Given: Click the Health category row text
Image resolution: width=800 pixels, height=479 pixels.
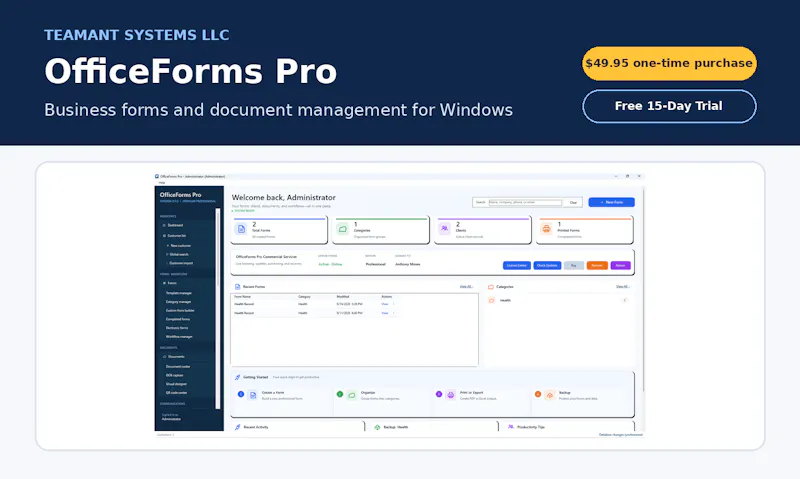Looking at the screenshot, I should (505, 300).
